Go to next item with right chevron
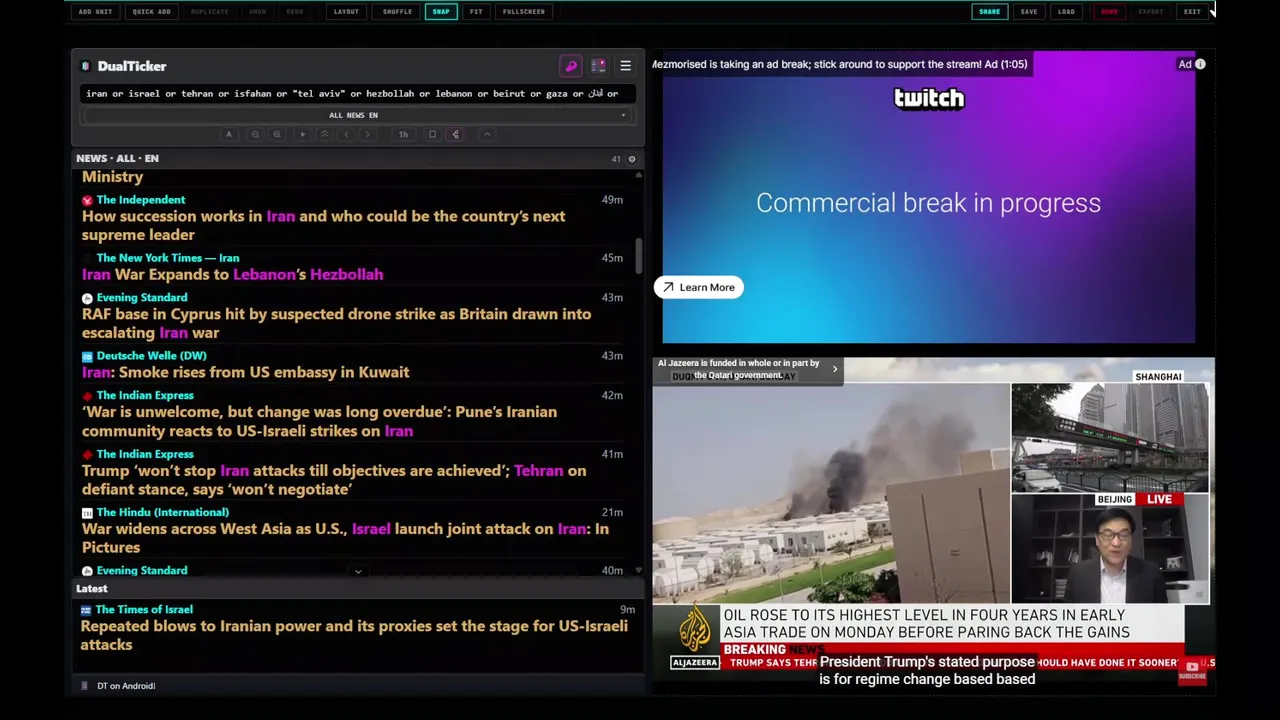Screen dimensions: 1280x720 [367, 134]
